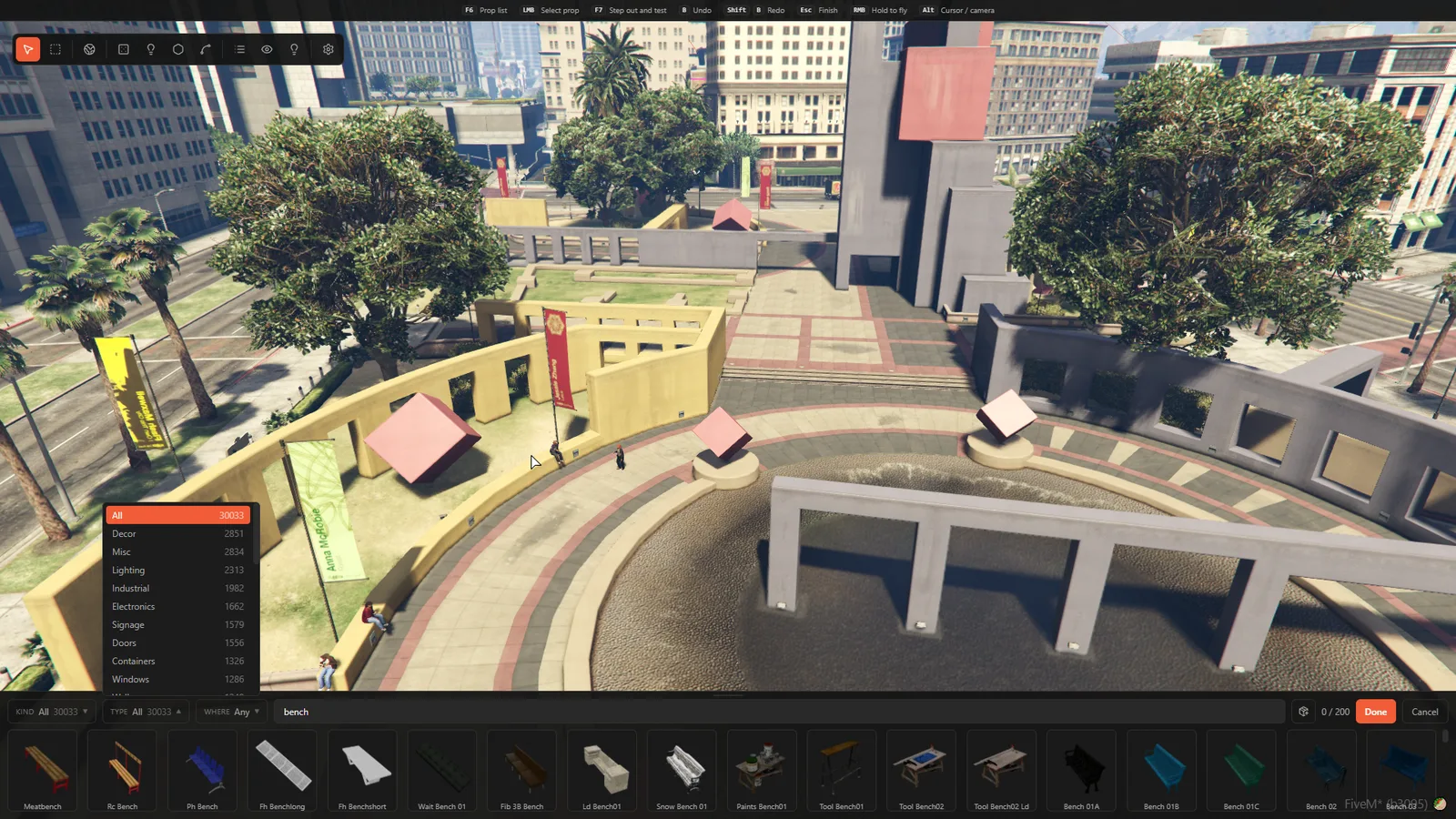This screenshot has height=819, width=1456.
Task: Select the dice-faced square tool
Action: [124, 49]
